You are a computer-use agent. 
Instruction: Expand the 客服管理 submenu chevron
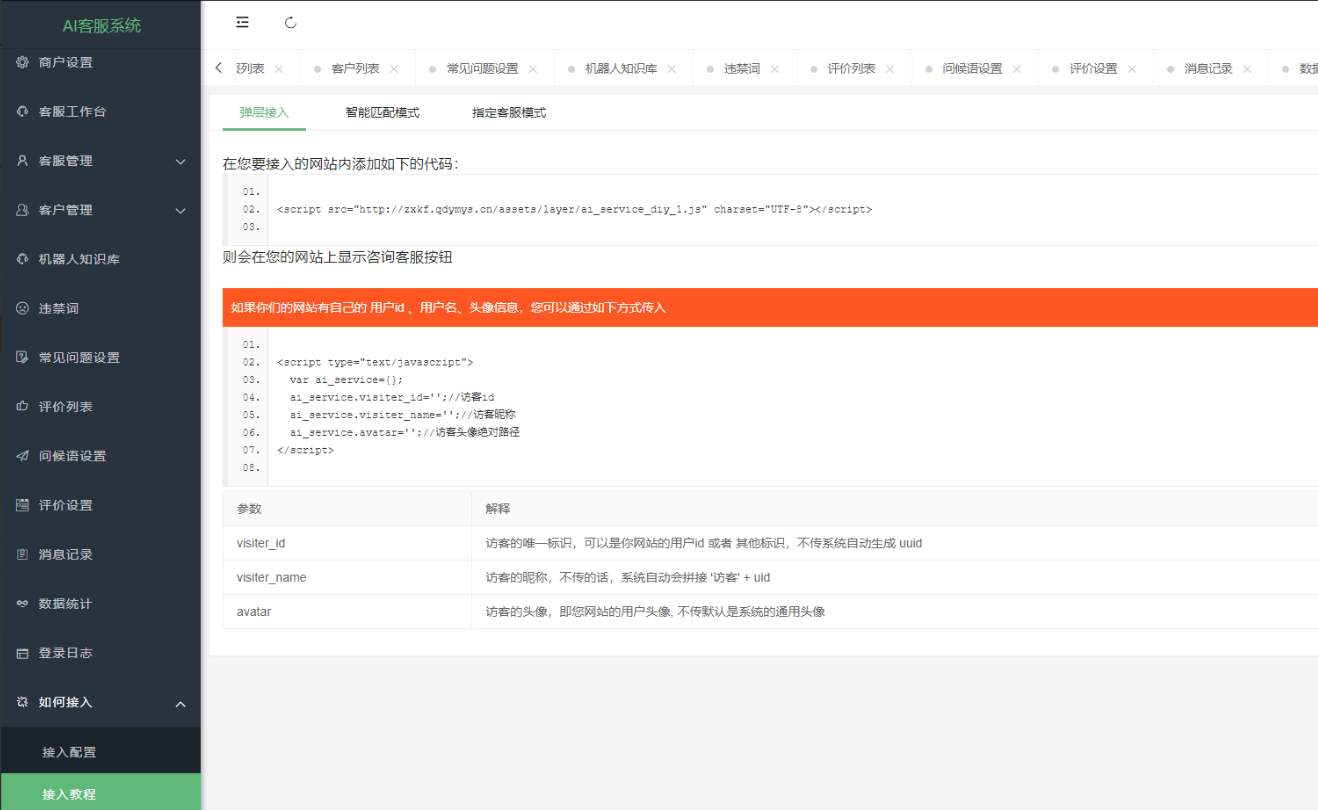[181, 161]
